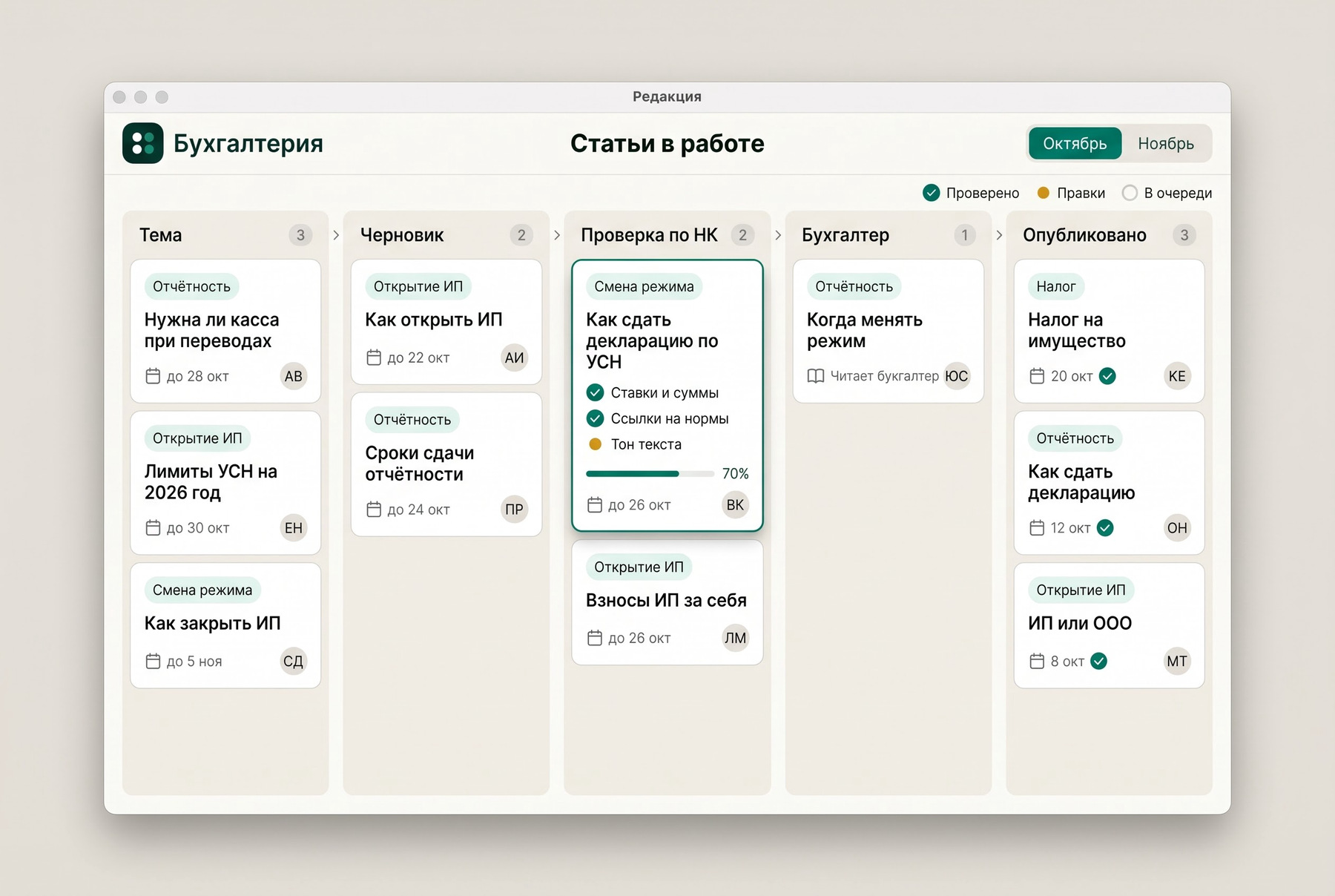Click chevron between Проверка по НК and Бухгалтер
This screenshot has height=896, width=1335.
pos(778,235)
